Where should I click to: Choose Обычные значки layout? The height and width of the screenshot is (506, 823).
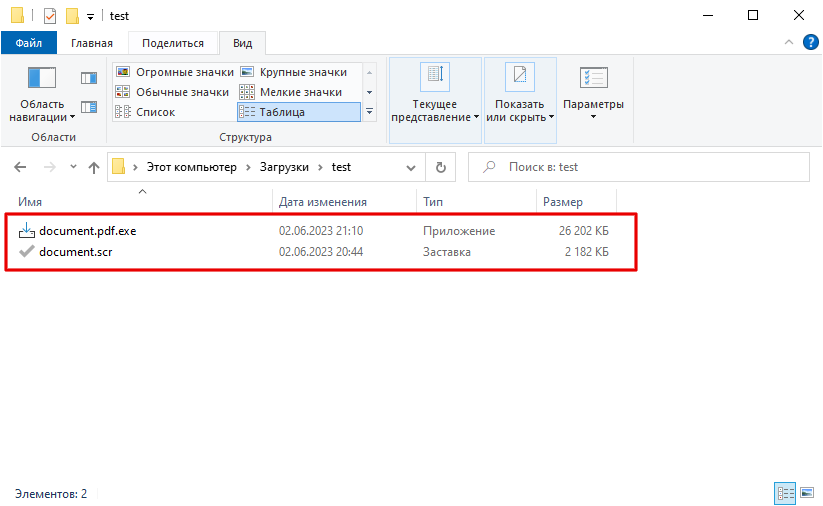click(172, 92)
